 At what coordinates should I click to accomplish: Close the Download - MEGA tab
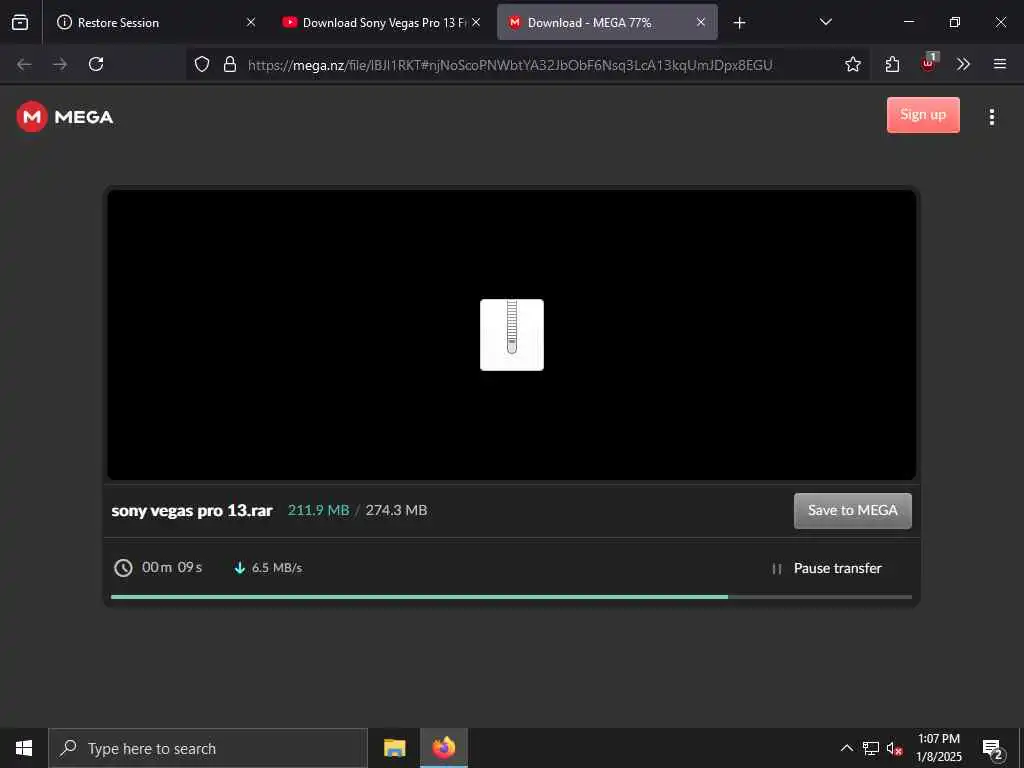701,22
